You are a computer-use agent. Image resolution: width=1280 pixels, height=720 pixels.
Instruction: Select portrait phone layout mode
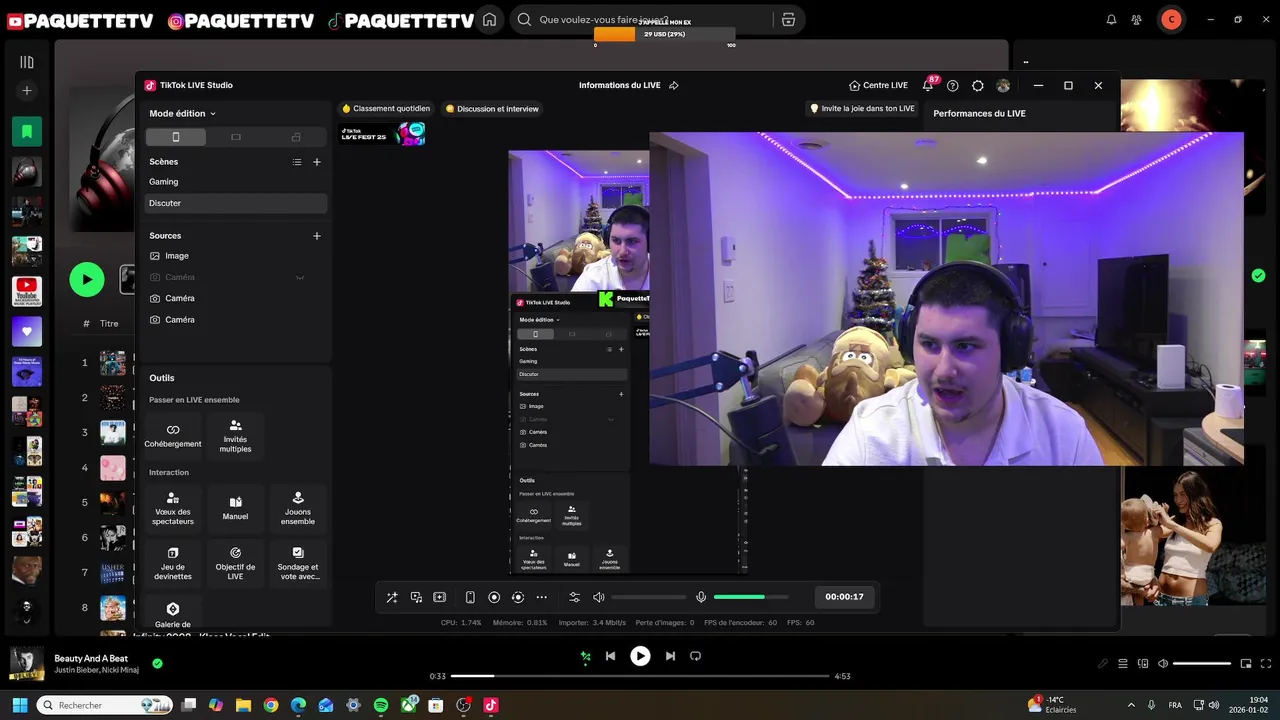(176, 137)
